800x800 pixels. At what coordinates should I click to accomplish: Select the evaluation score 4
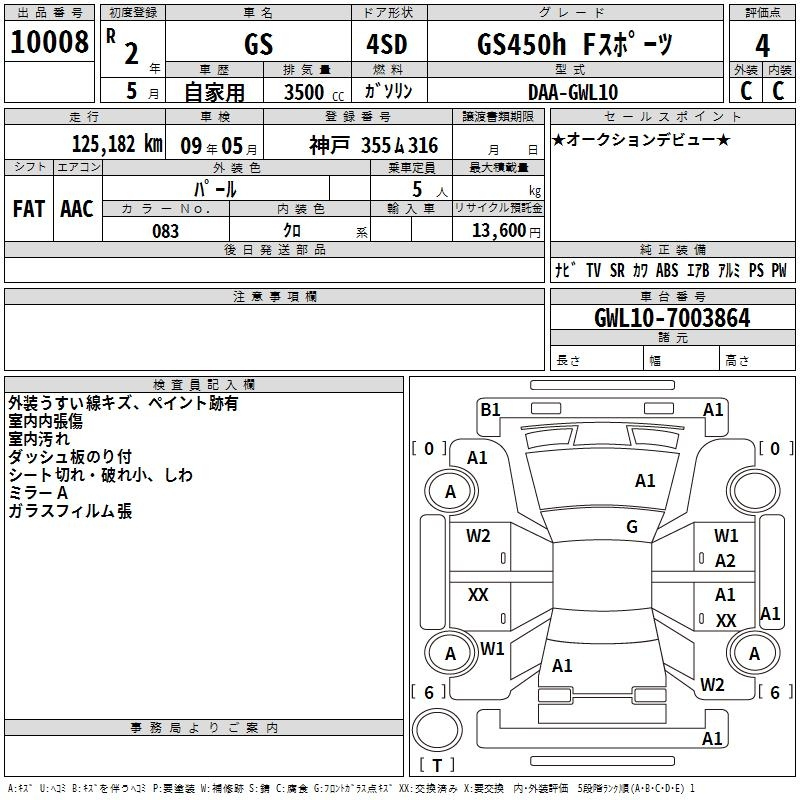tap(762, 45)
